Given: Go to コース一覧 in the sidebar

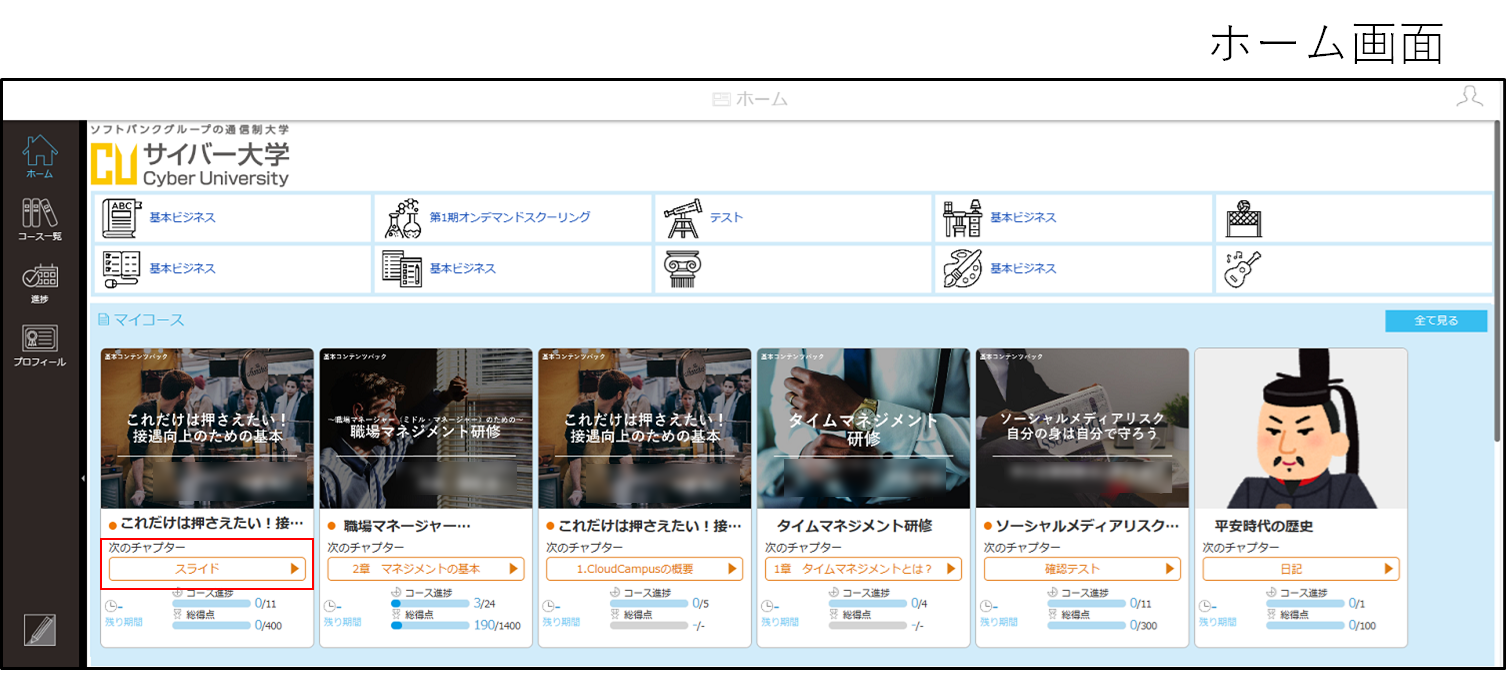Looking at the screenshot, I should pos(40,220).
